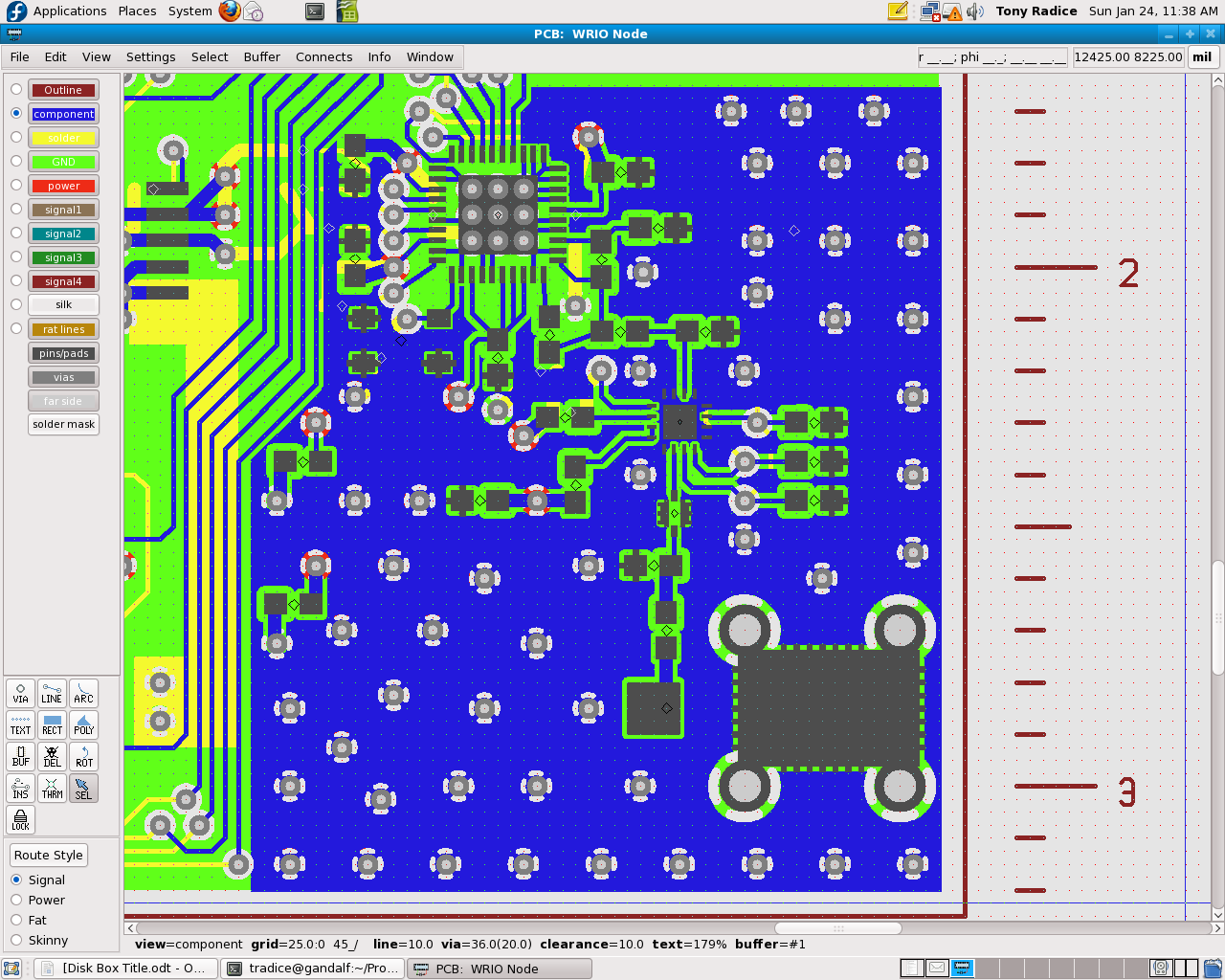
Task: Select the ARC tool
Action: [x=84, y=693]
